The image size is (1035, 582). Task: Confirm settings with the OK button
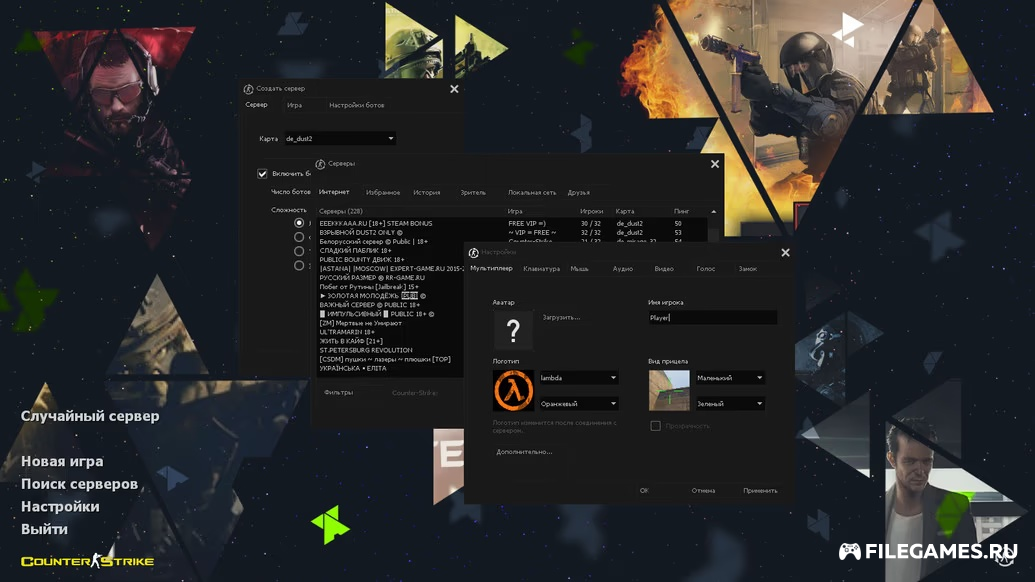[644, 490]
